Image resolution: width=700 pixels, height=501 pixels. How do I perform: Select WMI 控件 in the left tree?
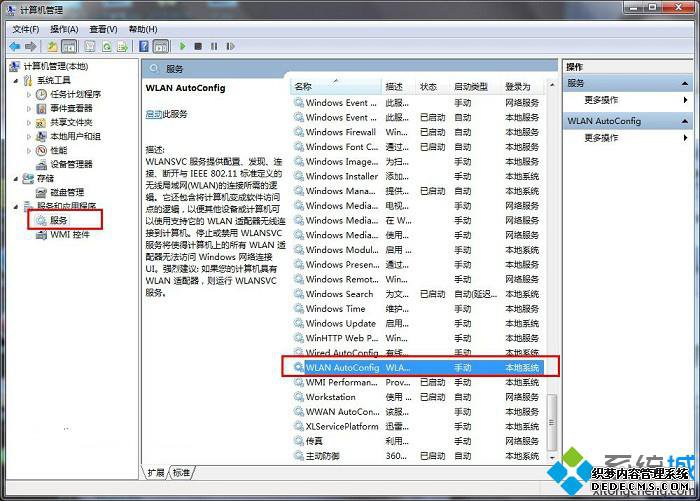[x=70, y=234]
